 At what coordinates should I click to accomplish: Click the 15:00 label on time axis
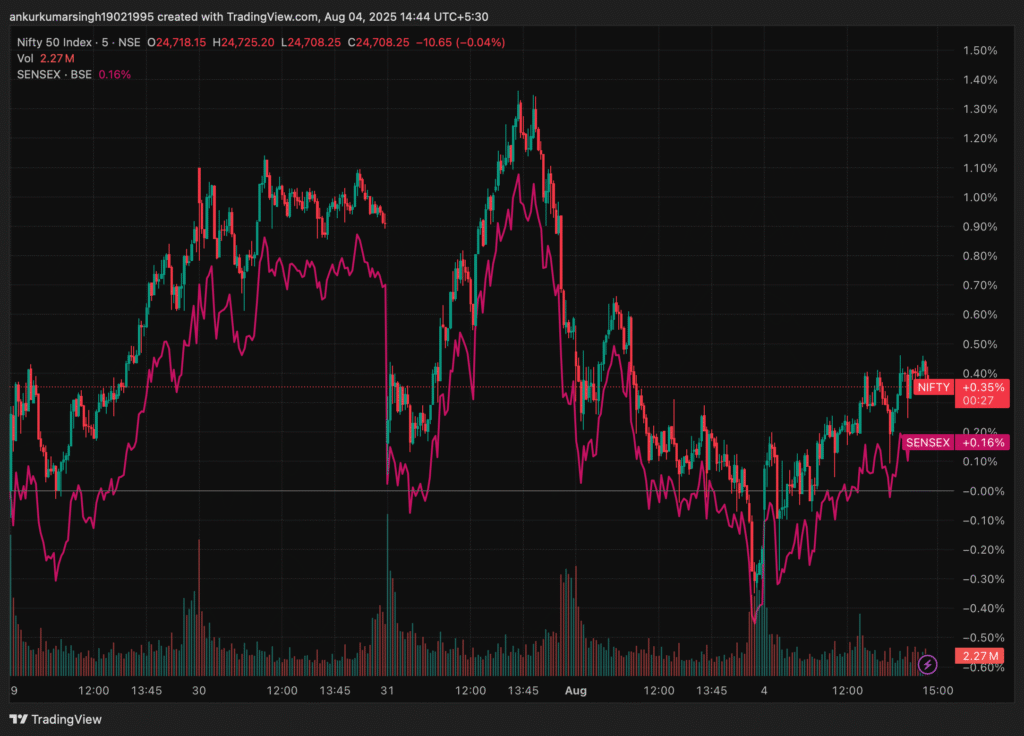(936, 690)
